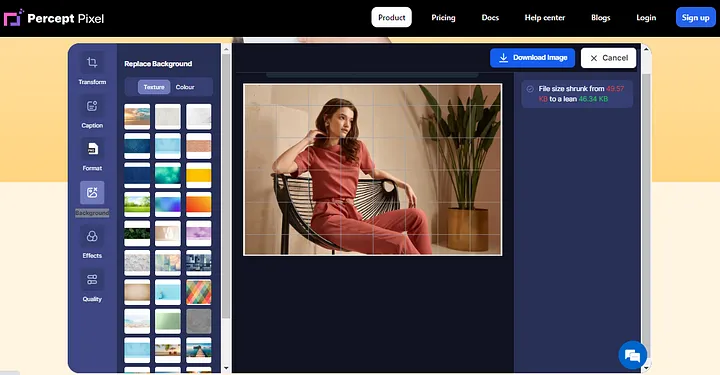Open the Docs menu item
720x375 pixels.
pos(490,17)
